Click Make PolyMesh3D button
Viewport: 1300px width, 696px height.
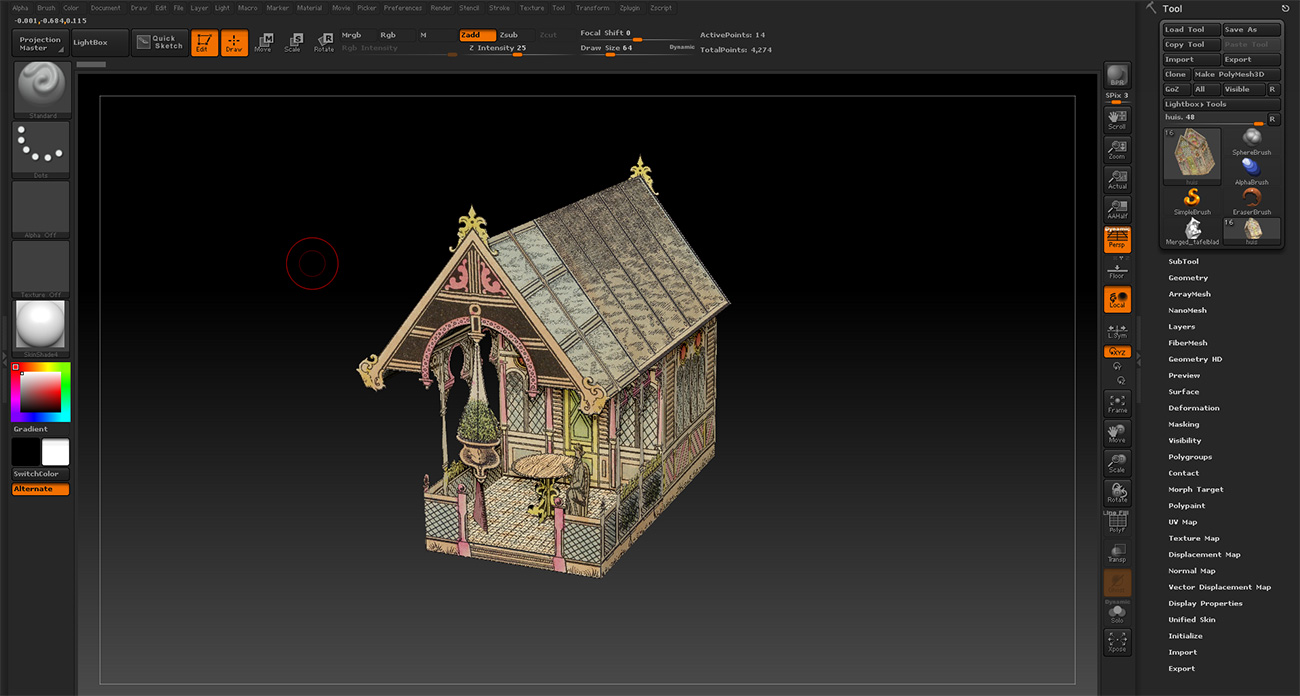tap(1236, 75)
